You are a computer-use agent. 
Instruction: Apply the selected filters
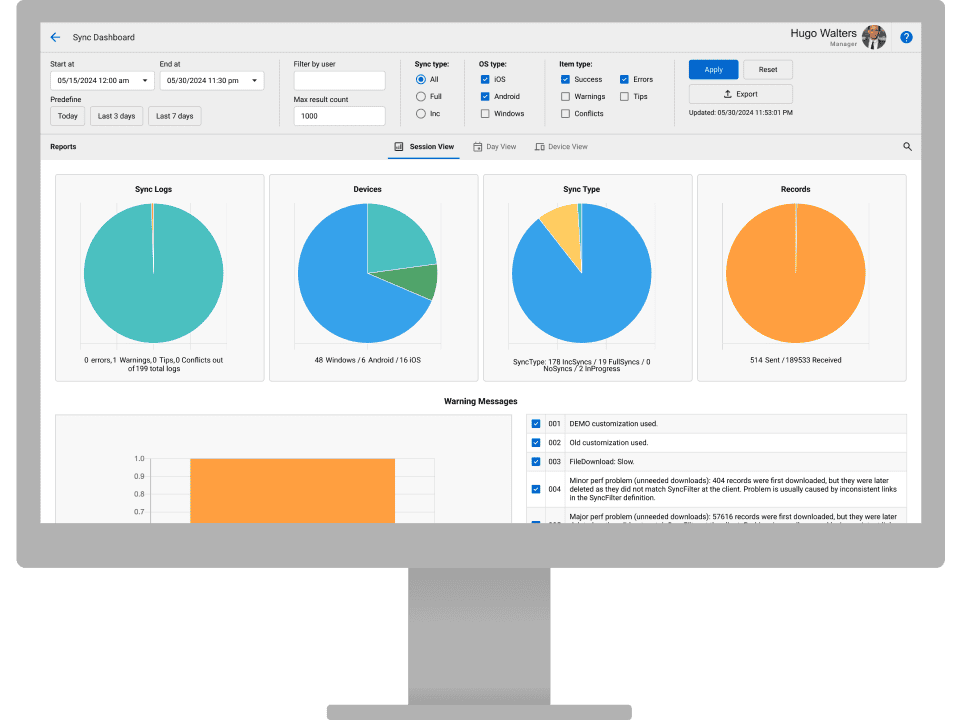point(713,70)
